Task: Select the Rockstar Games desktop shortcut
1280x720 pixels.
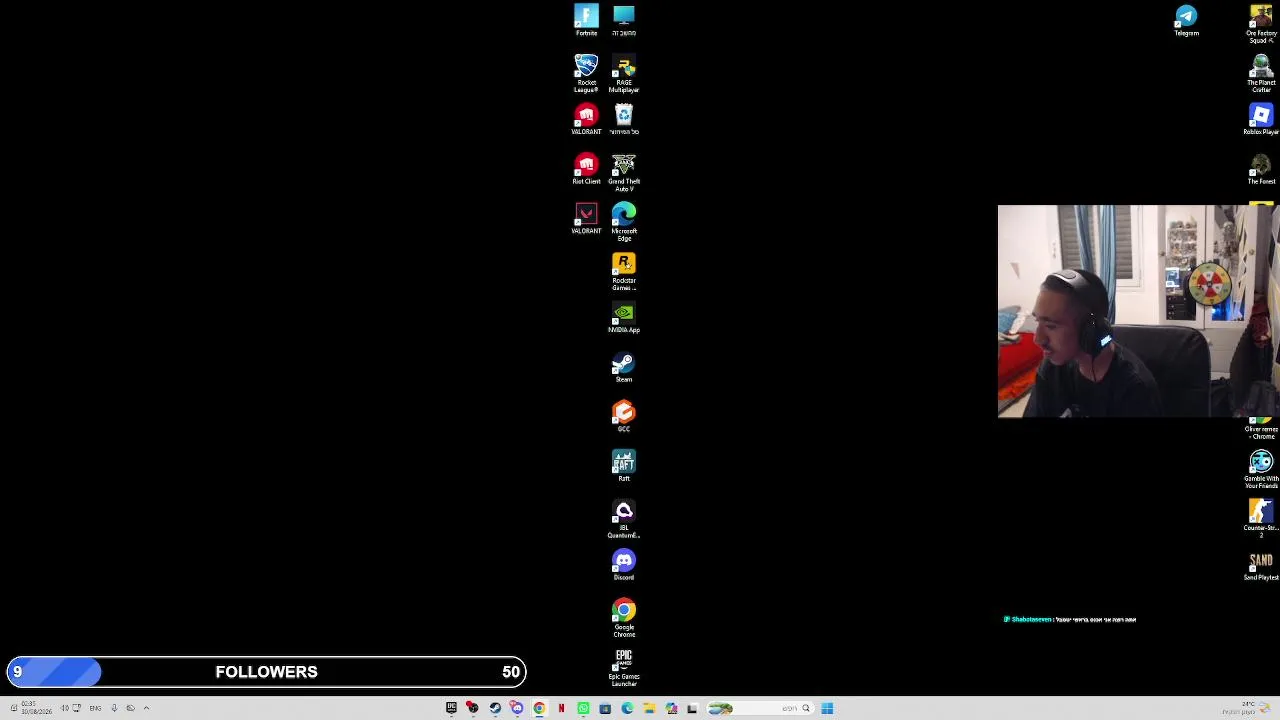Action: (623, 271)
